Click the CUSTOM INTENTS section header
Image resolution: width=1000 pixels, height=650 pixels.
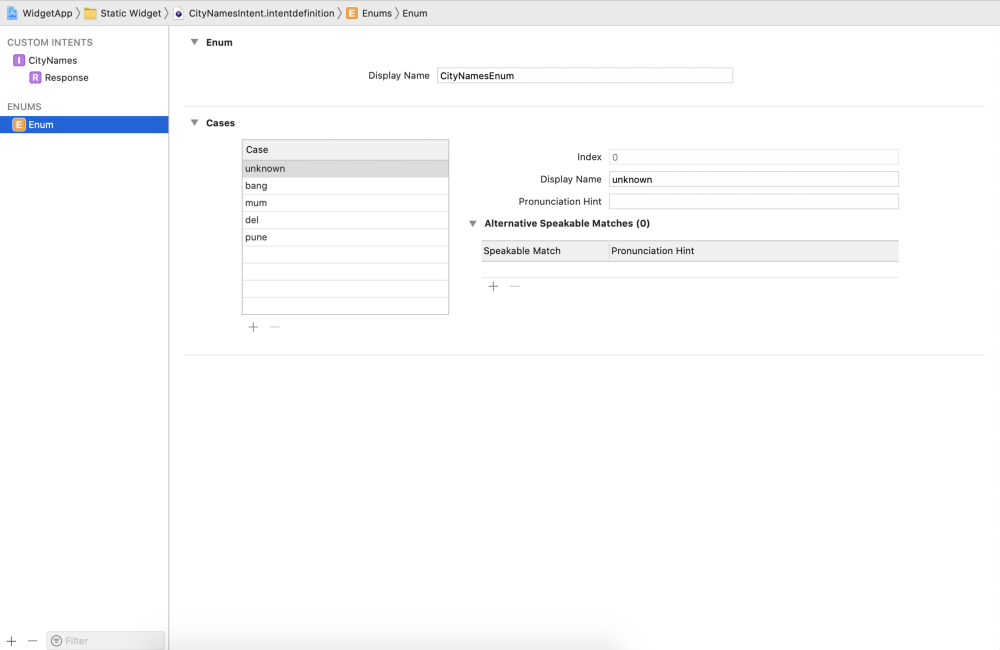coord(50,42)
